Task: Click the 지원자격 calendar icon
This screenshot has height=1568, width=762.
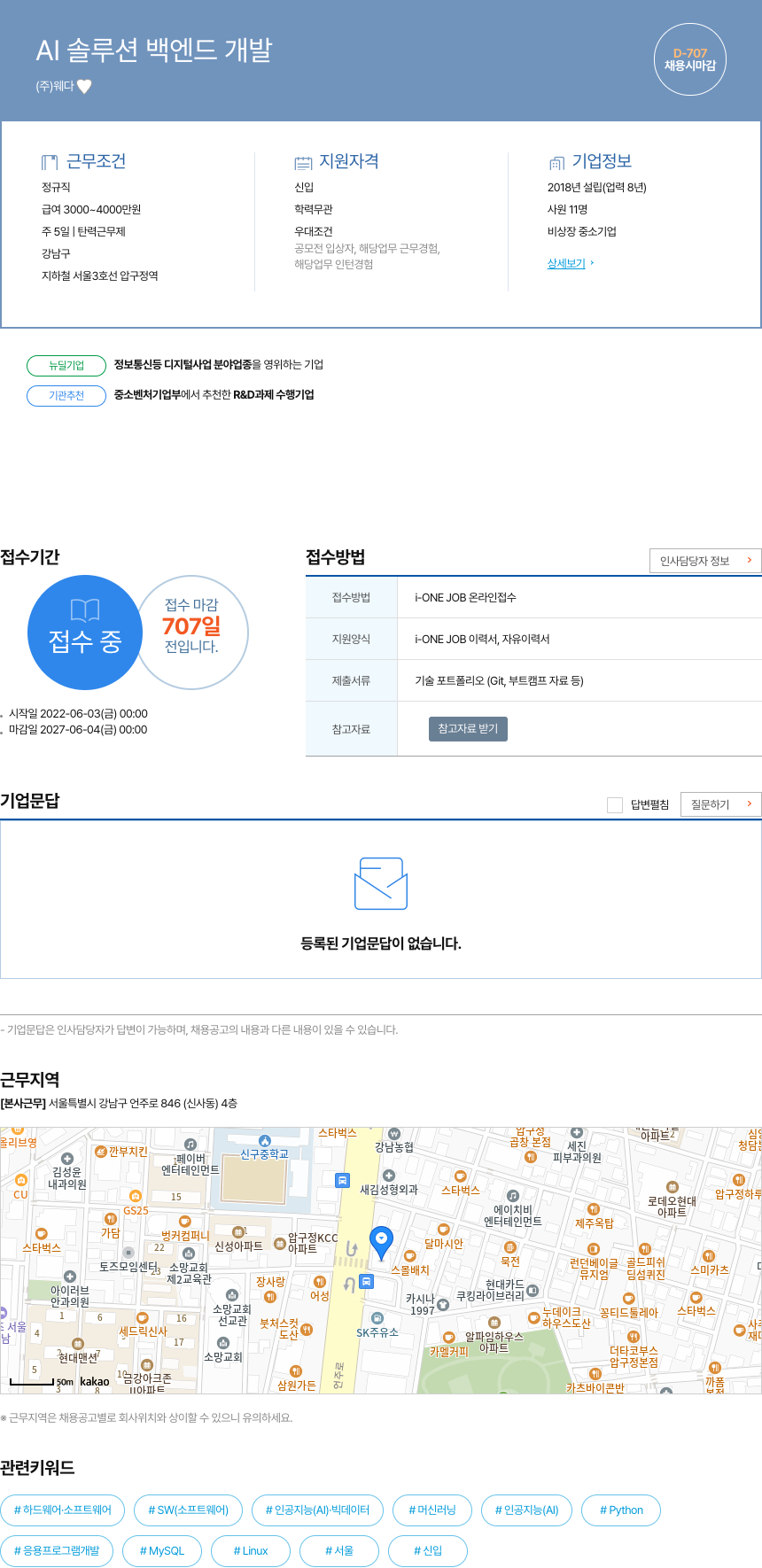Action: 303,162
